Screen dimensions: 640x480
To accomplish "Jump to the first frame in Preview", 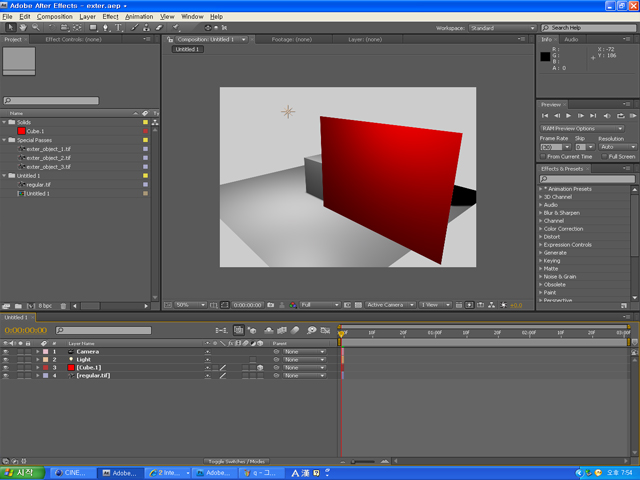I will (x=545, y=116).
